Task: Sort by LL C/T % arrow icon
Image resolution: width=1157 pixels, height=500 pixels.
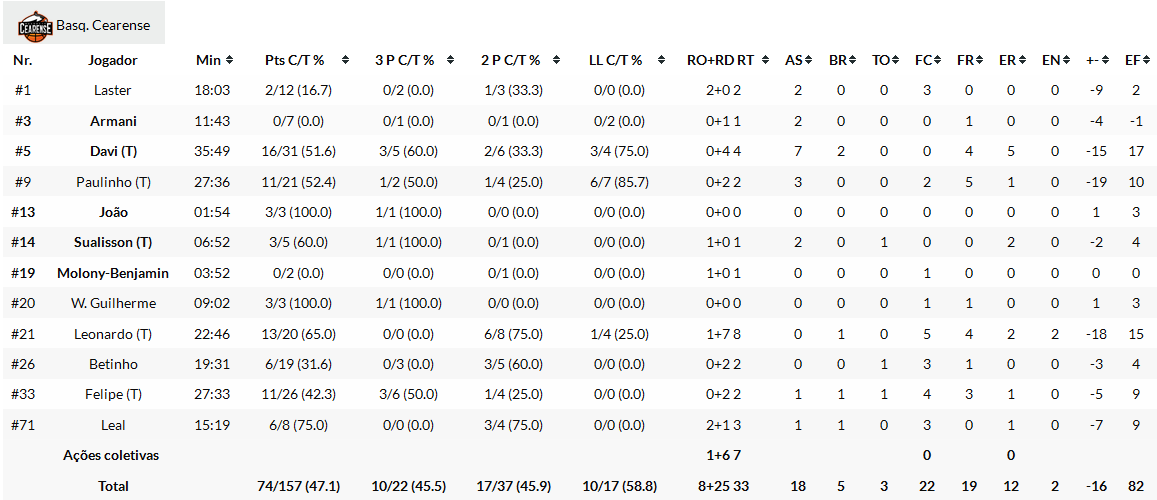Action: (x=663, y=60)
